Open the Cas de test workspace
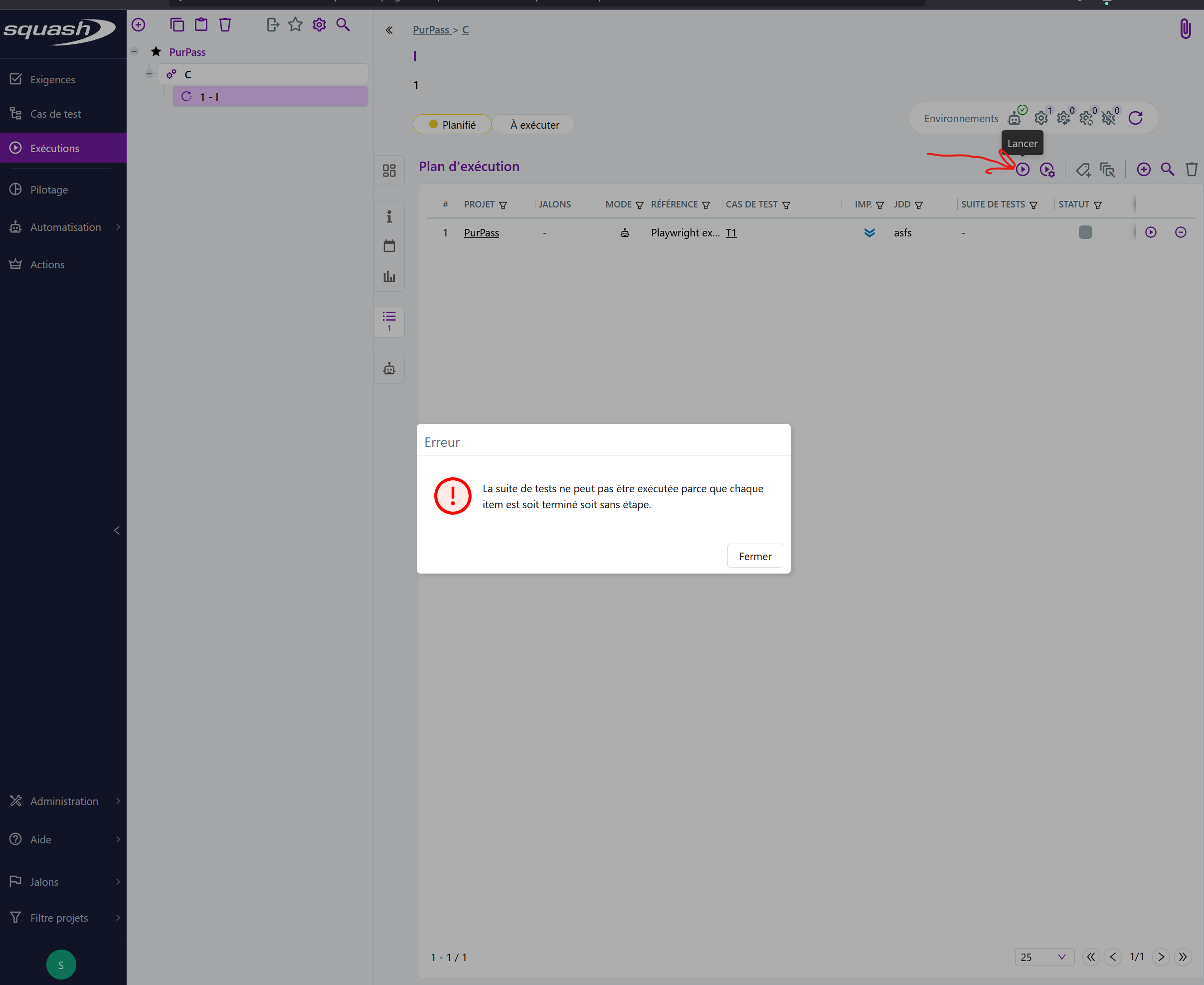 (x=55, y=114)
